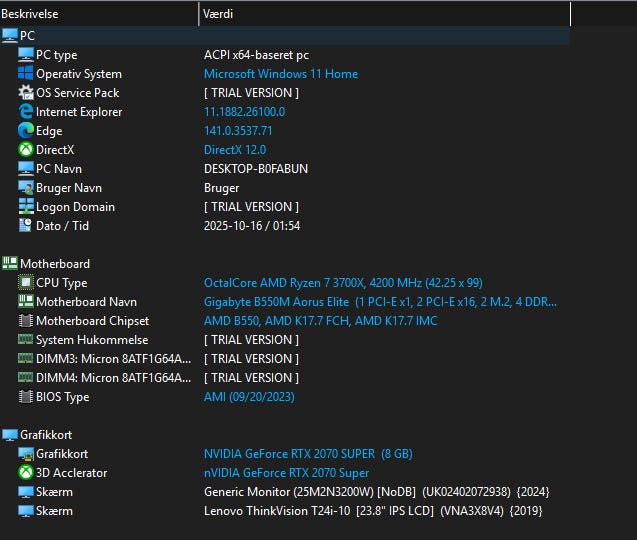Select the Generic Monitor (25M2N3200W) value
This screenshot has height=540, width=637.
click(377, 492)
